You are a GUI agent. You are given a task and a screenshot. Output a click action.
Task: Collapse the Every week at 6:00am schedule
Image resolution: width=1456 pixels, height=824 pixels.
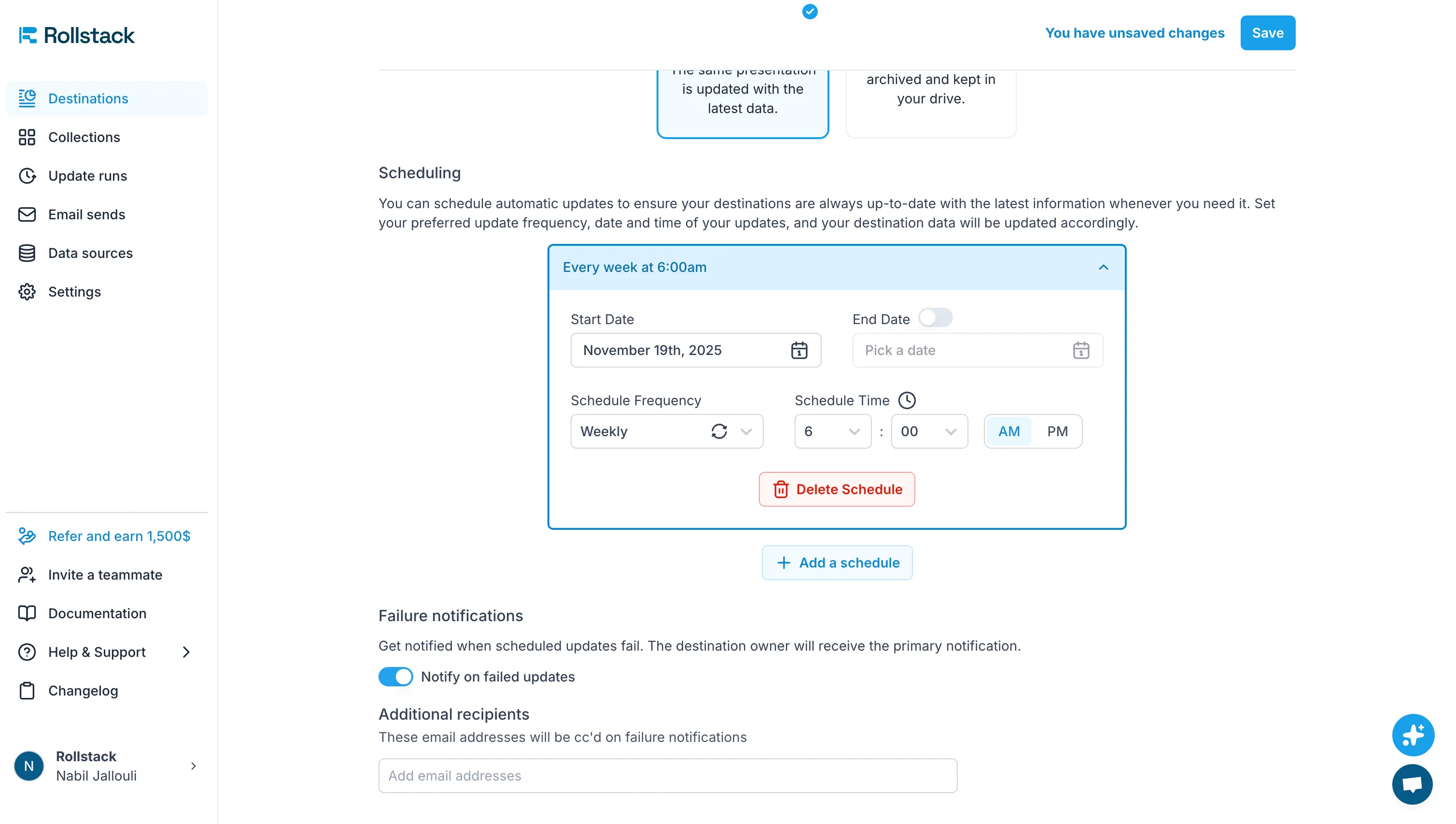coord(1103,267)
